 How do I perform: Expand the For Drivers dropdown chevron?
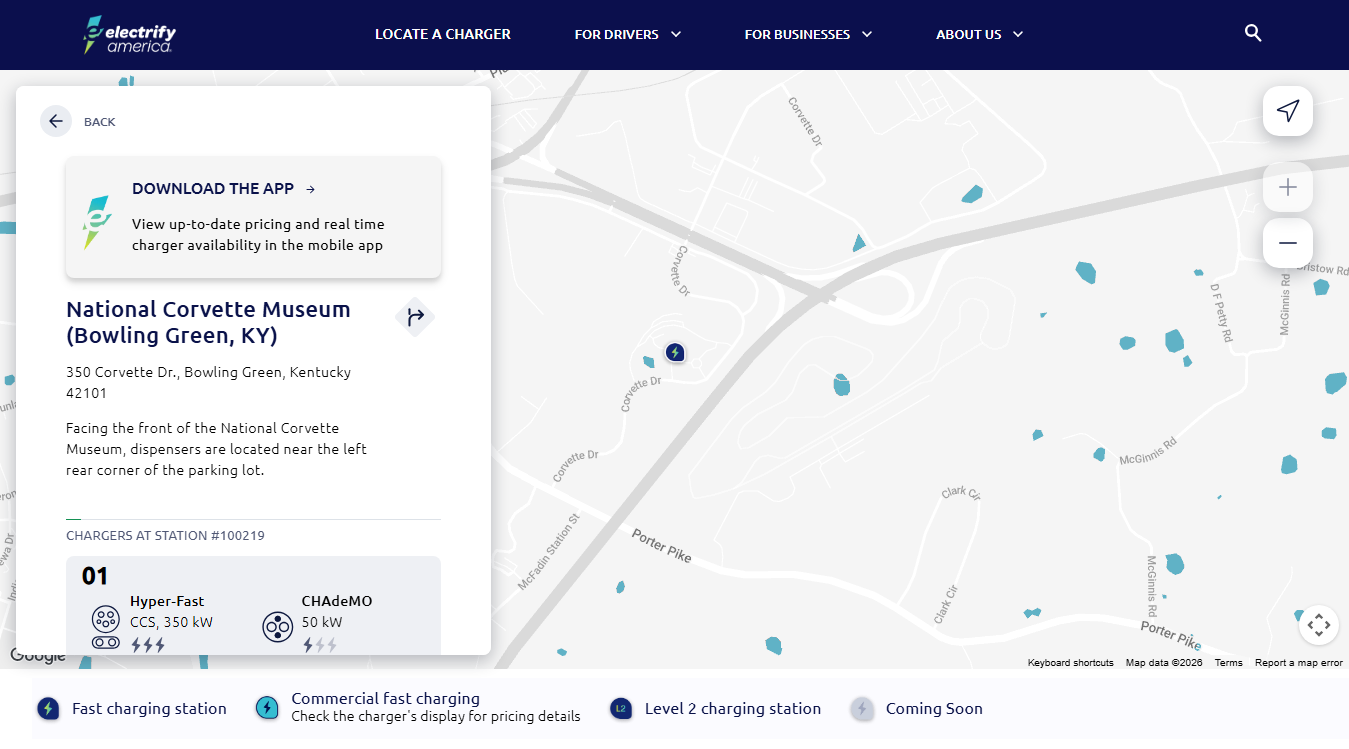point(676,34)
